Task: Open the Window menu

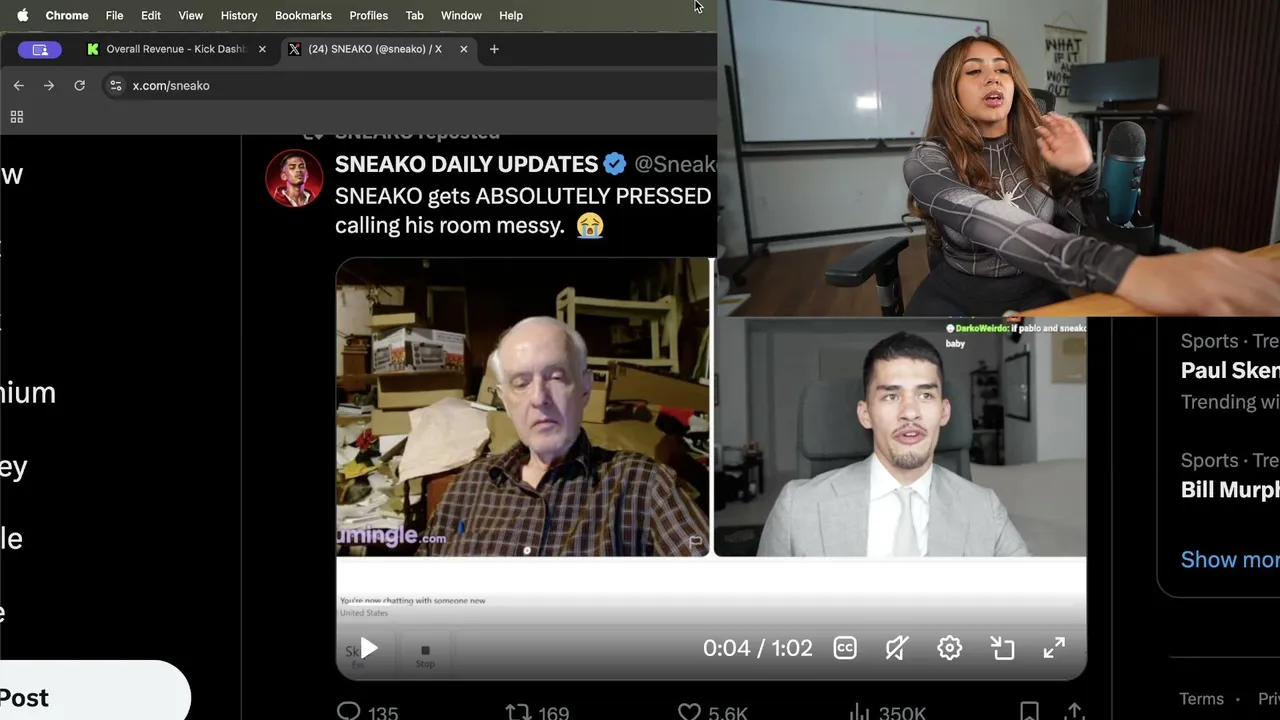Action: [461, 15]
